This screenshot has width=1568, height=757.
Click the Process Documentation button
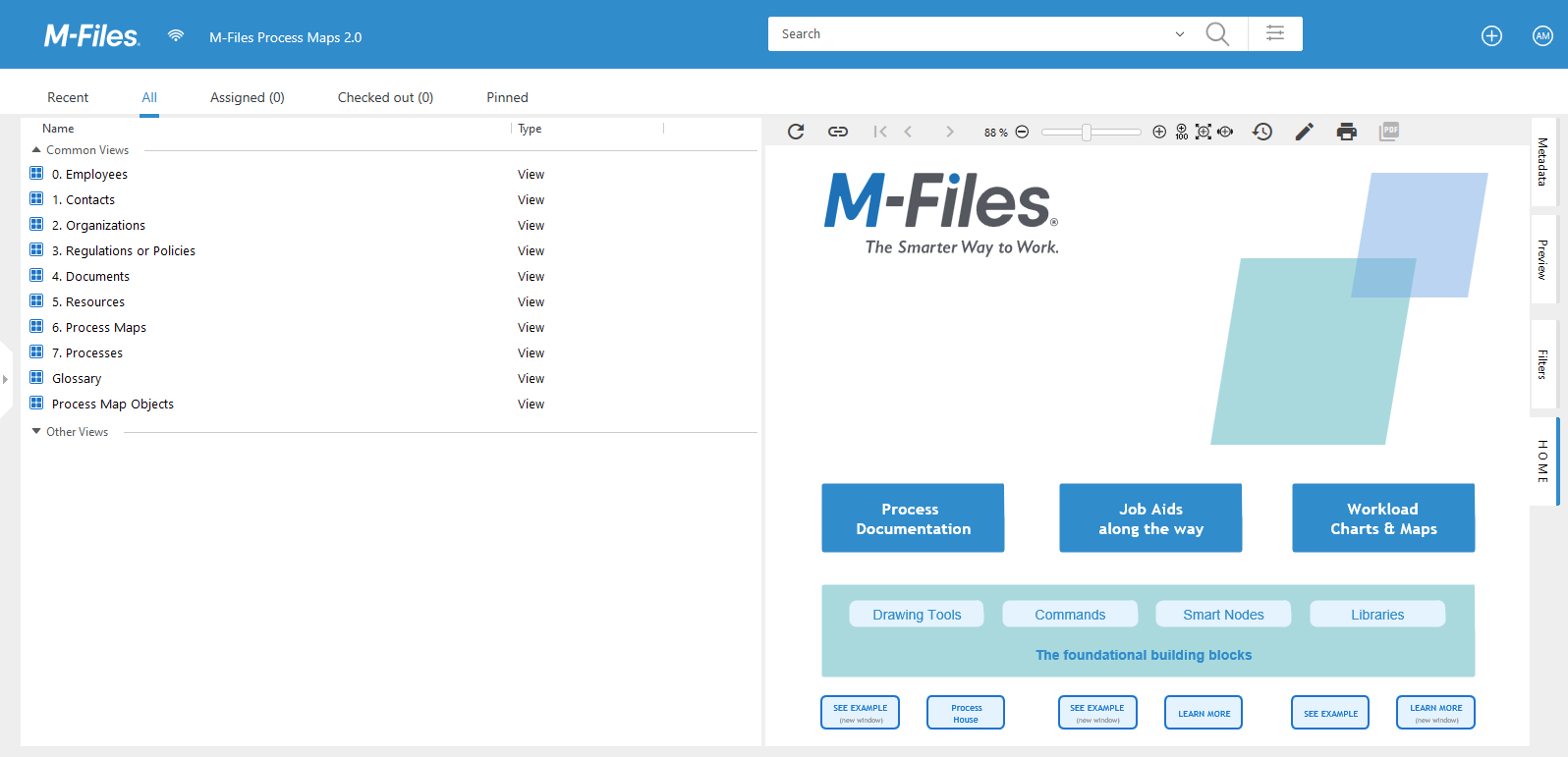coord(913,518)
